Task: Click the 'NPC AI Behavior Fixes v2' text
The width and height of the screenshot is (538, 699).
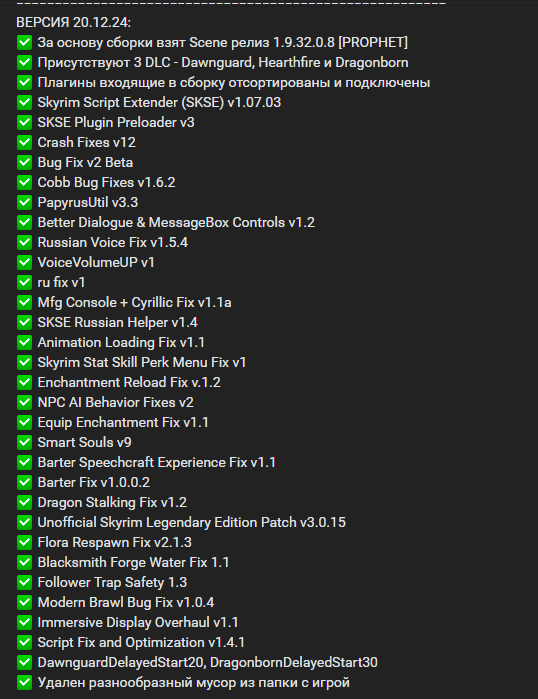Action: coord(115,402)
